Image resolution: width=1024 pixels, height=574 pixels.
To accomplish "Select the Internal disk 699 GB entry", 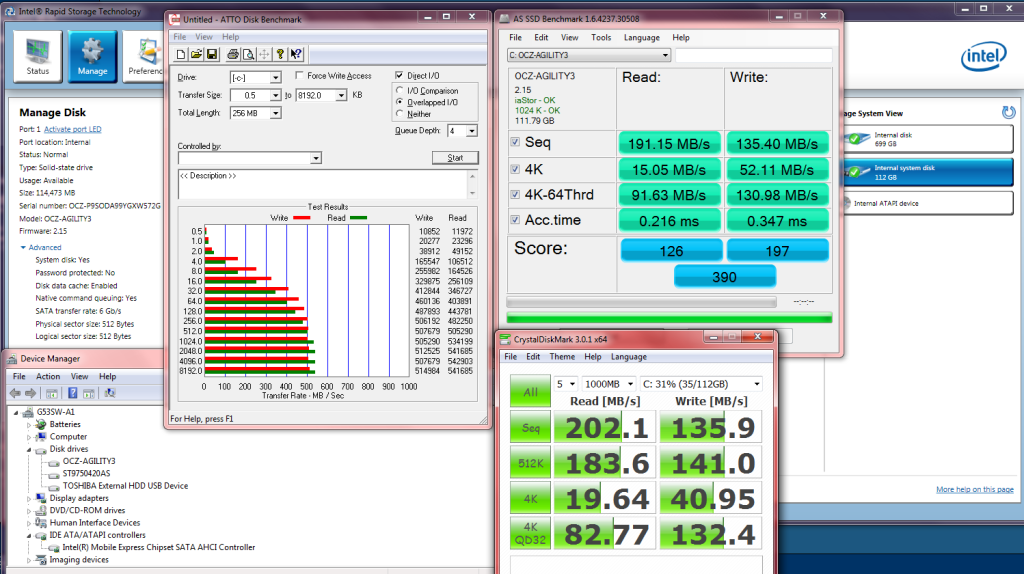I will coord(926,138).
